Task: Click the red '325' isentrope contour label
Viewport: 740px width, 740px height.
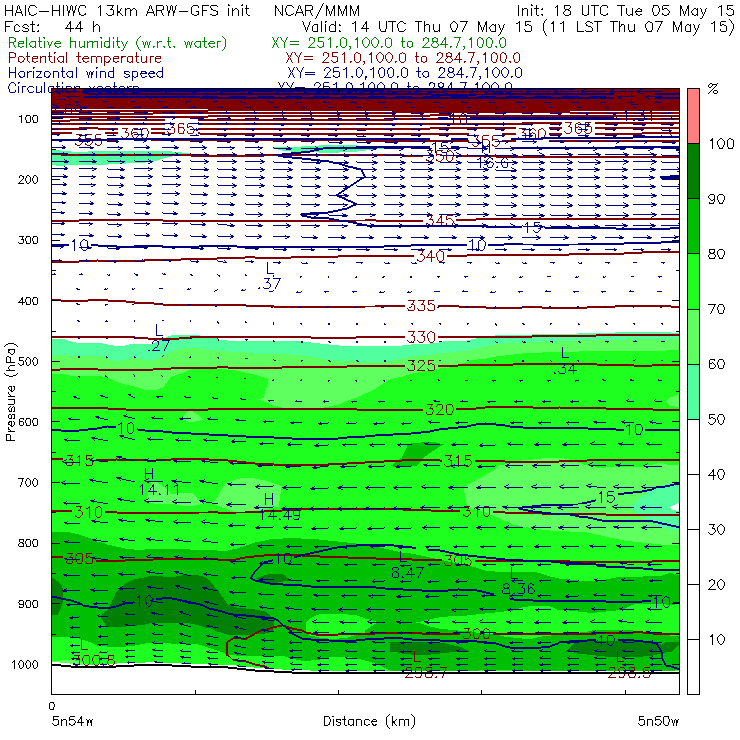Action: [421, 366]
